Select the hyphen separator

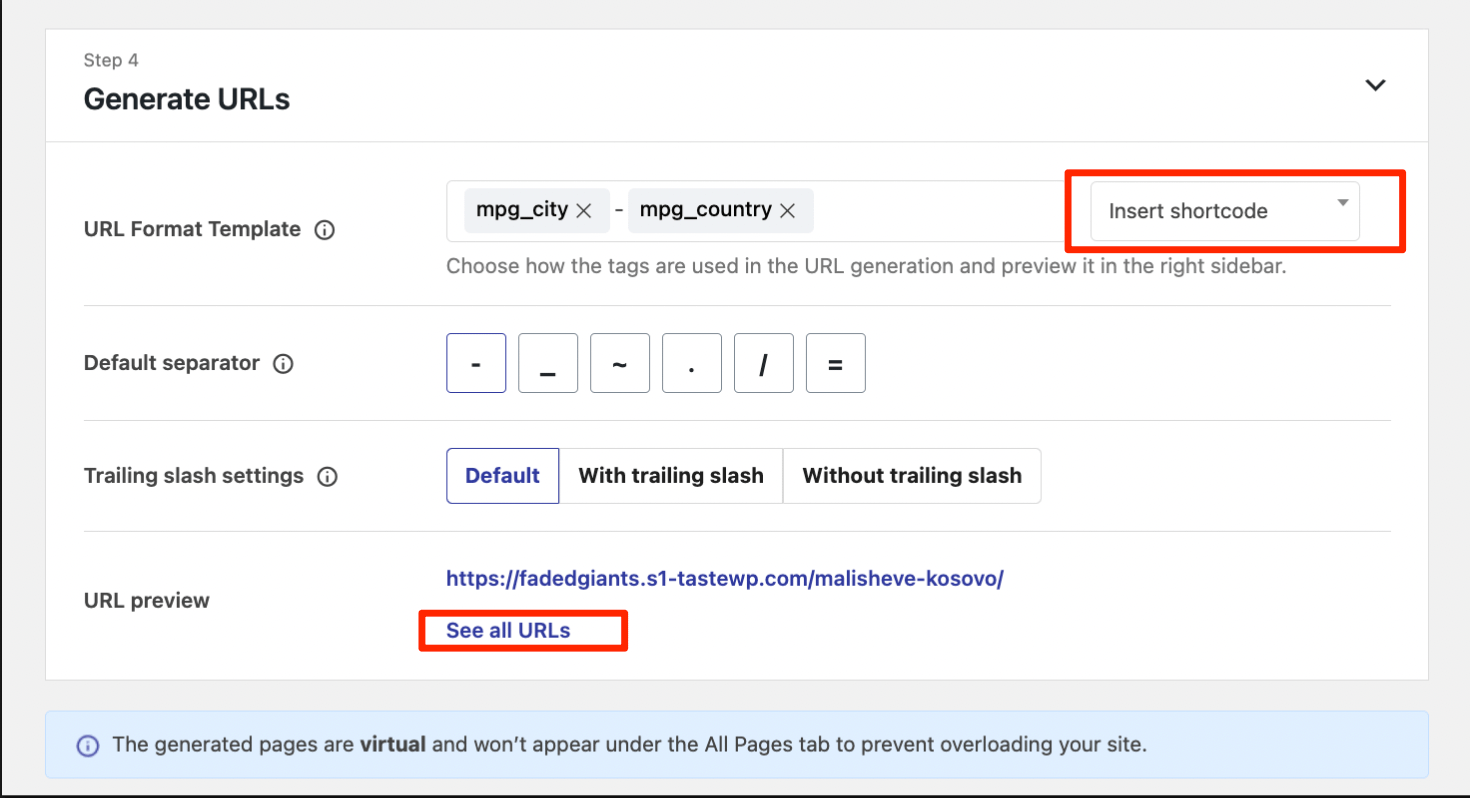tap(476, 364)
